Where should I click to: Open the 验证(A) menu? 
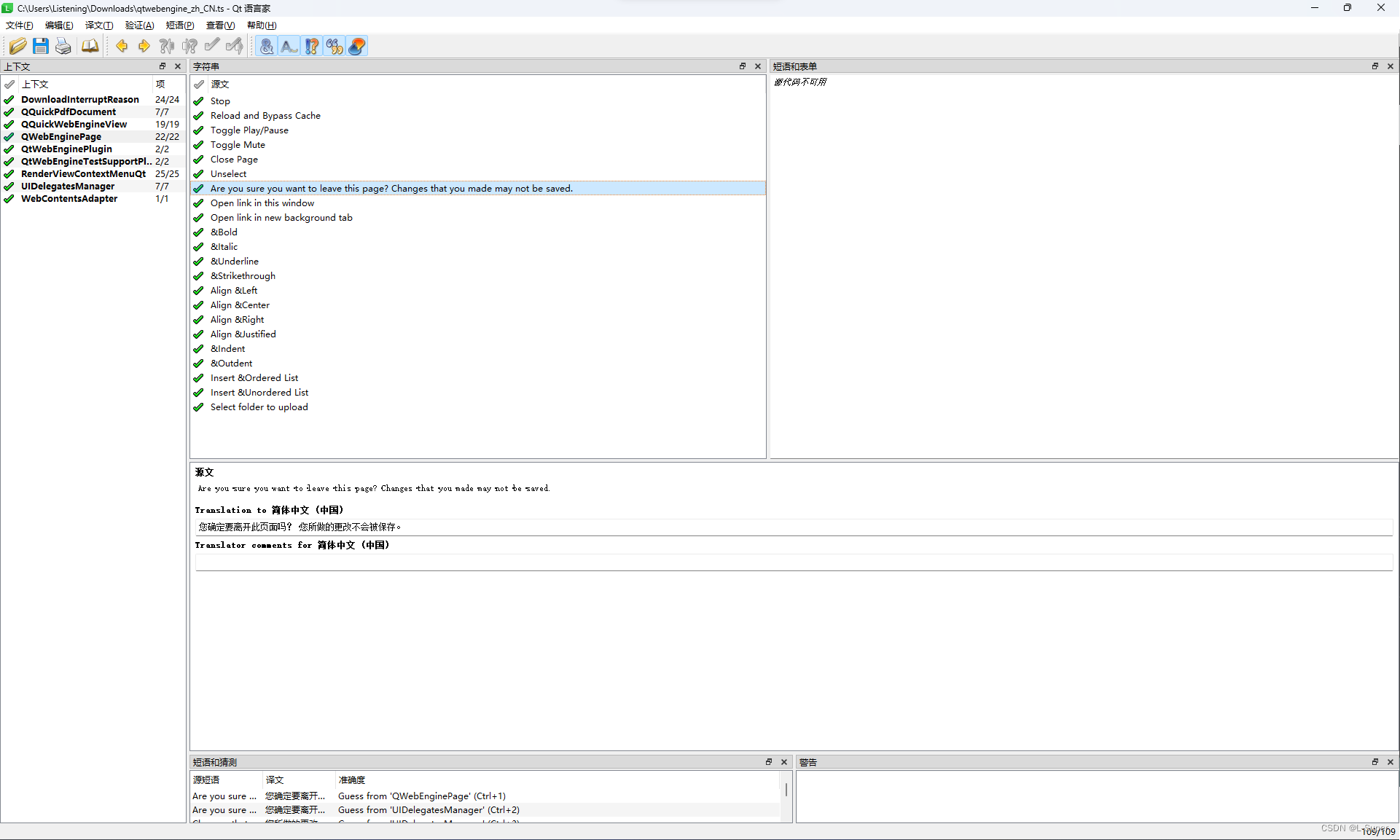point(139,25)
